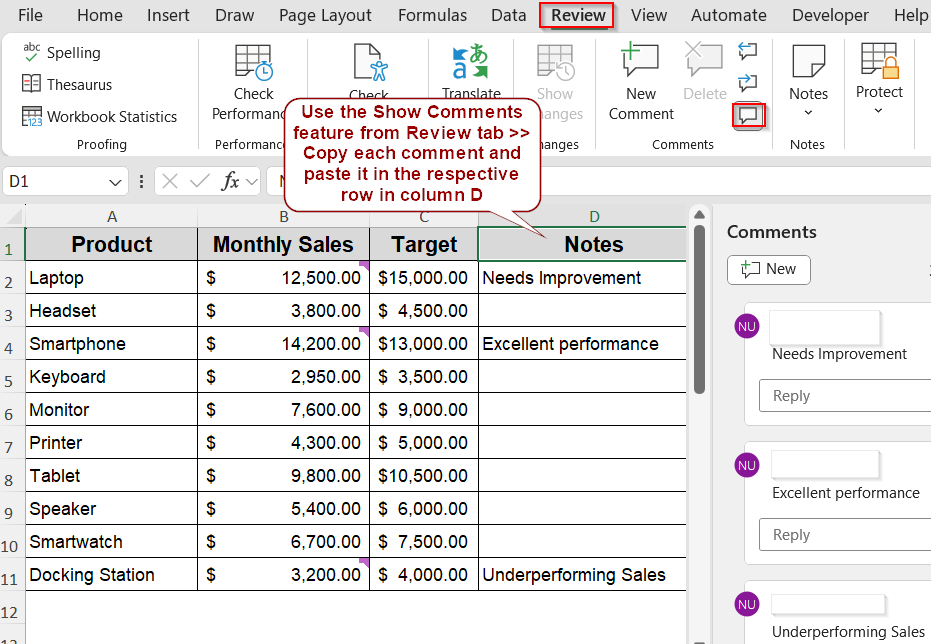Click the Insert Function fx button

point(230,181)
